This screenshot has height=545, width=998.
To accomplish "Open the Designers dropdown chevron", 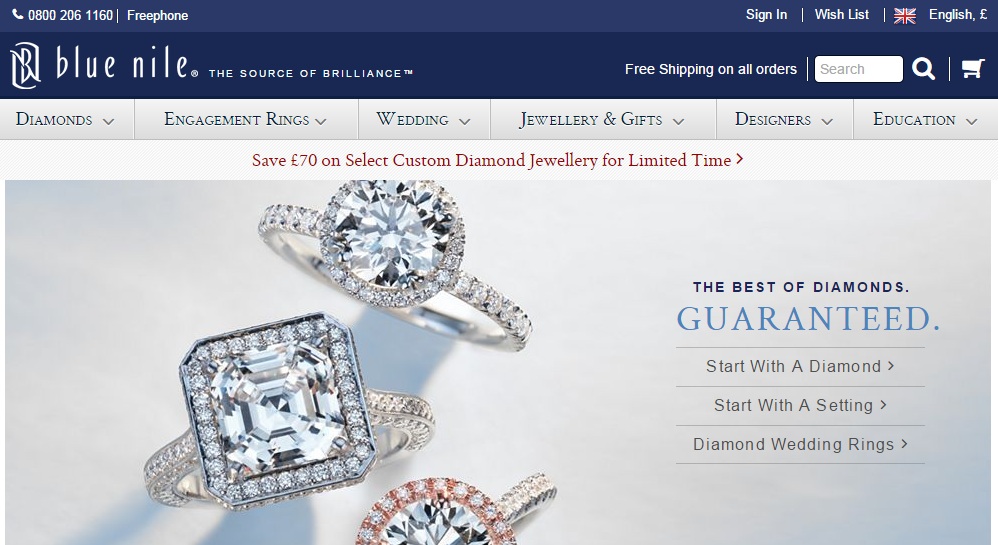I will (x=827, y=121).
